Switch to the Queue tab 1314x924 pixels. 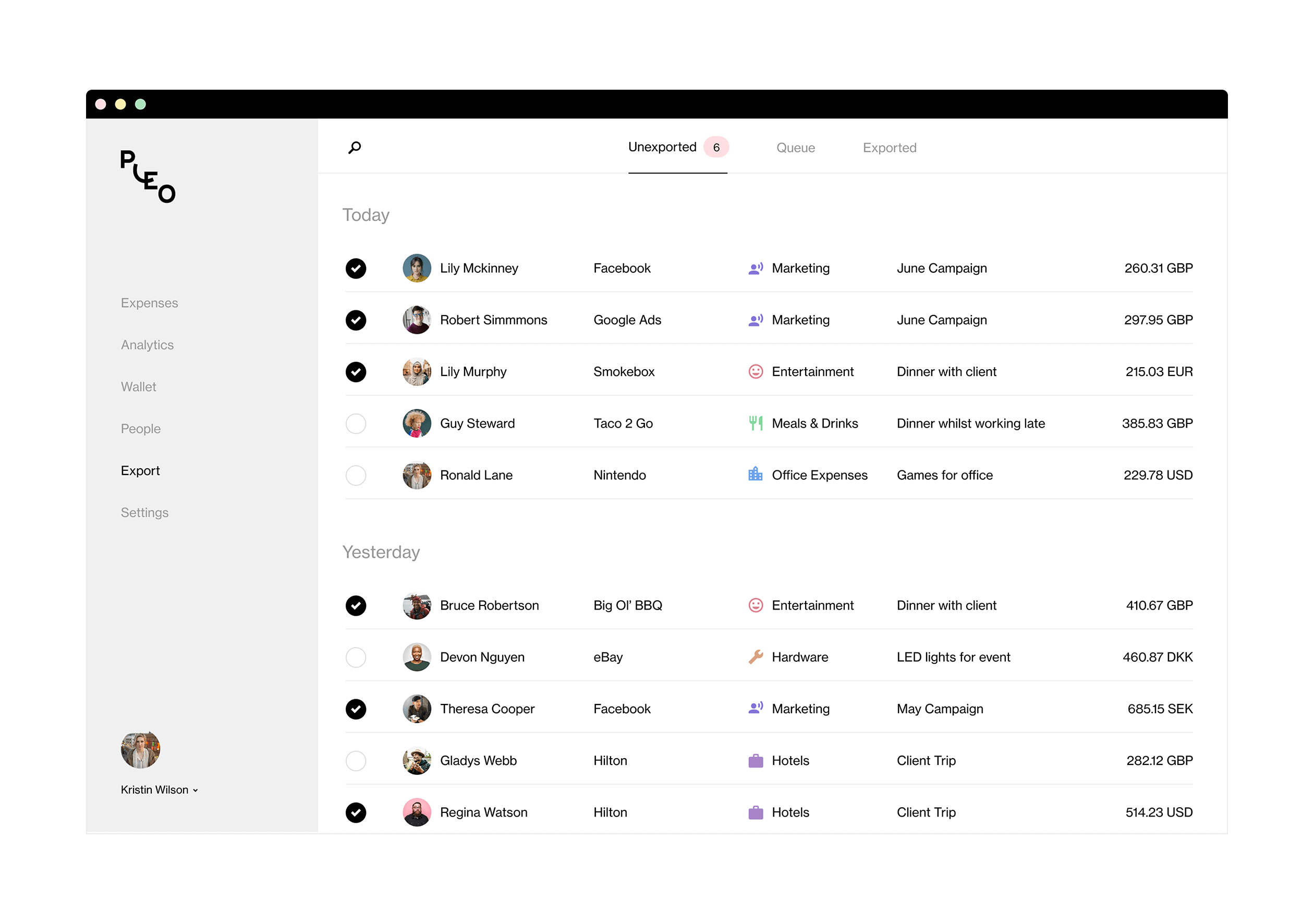pyautogui.click(x=794, y=148)
